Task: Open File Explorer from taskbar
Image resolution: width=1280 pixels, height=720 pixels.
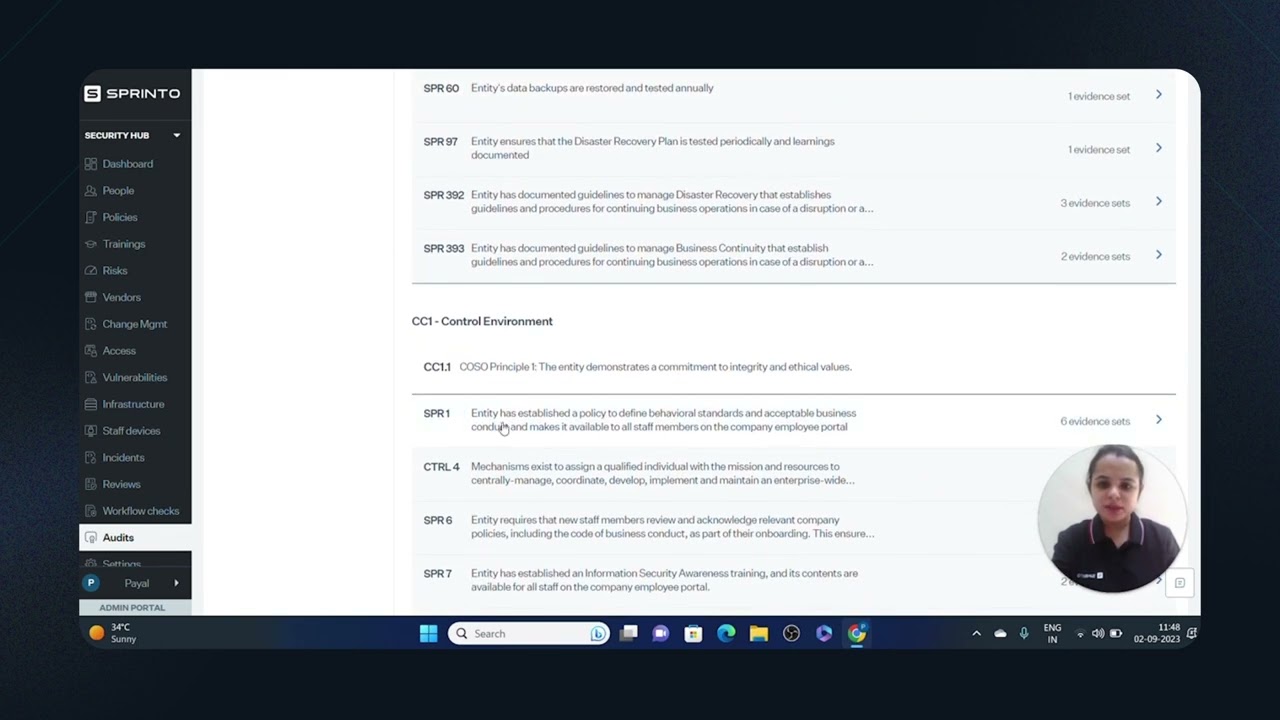Action: tap(758, 633)
